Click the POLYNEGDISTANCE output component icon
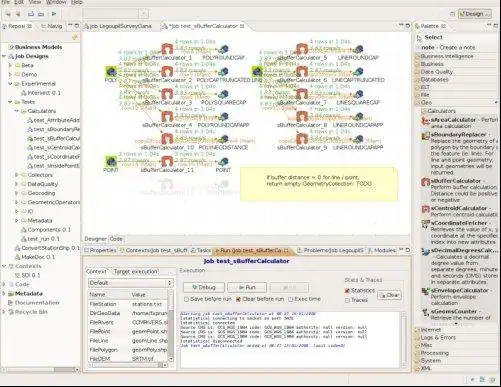Image resolution: width=501 pixels, height=387 pixels. click(x=223, y=139)
